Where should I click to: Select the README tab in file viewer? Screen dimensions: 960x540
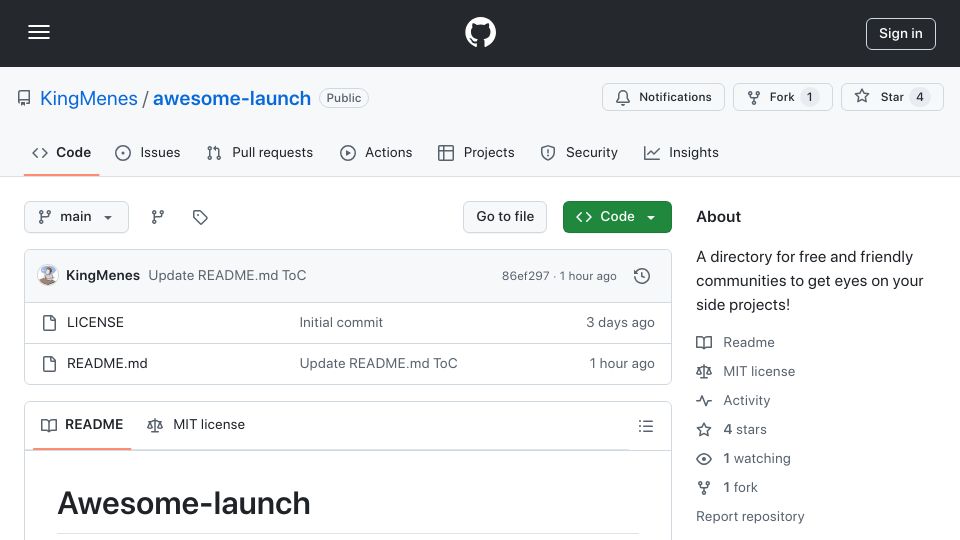click(82, 425)
